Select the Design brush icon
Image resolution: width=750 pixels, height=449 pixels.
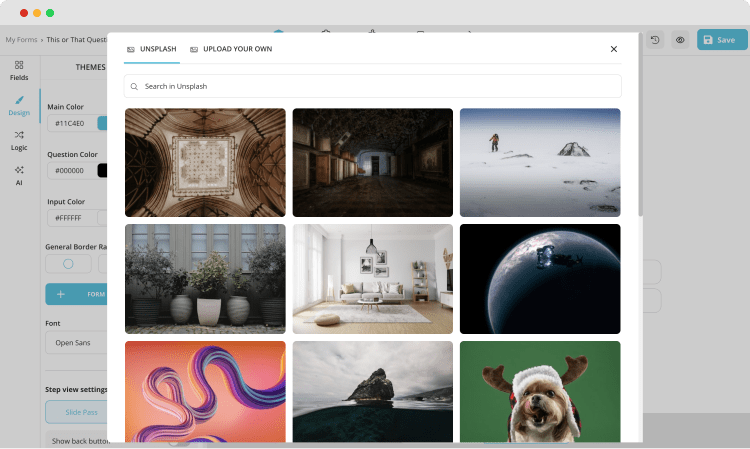19,105
